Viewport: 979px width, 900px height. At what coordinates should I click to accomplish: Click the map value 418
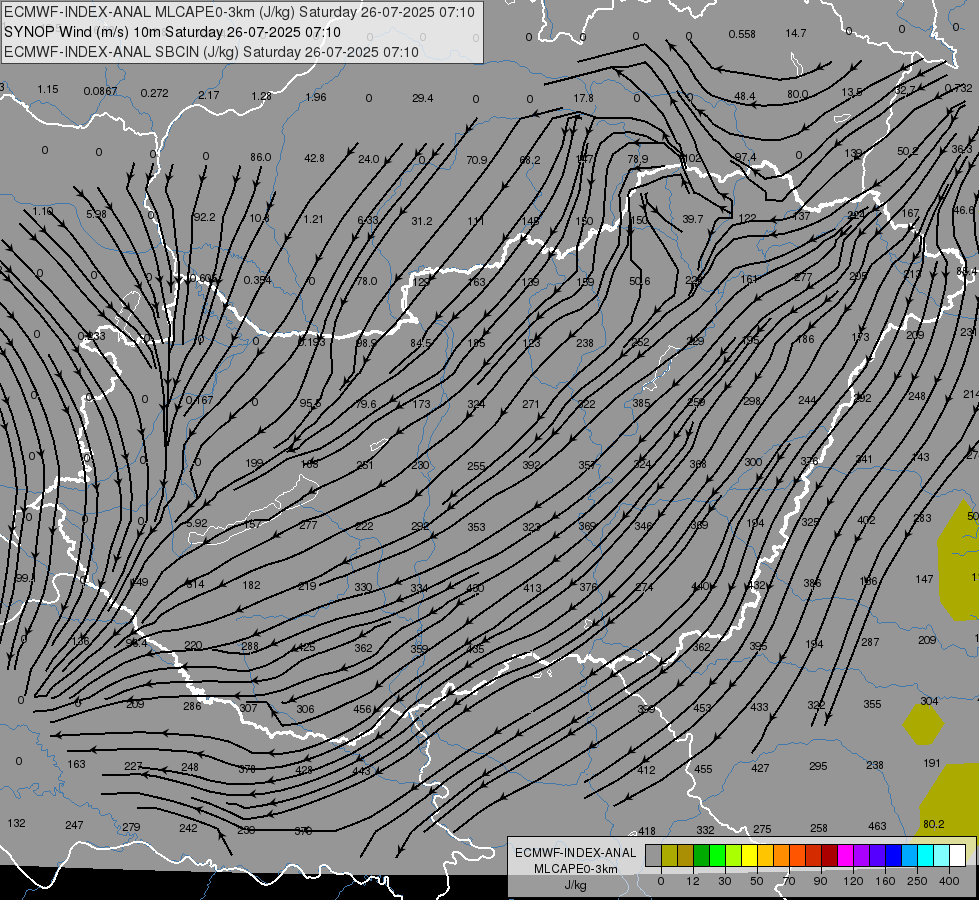(x=647, y=831)
